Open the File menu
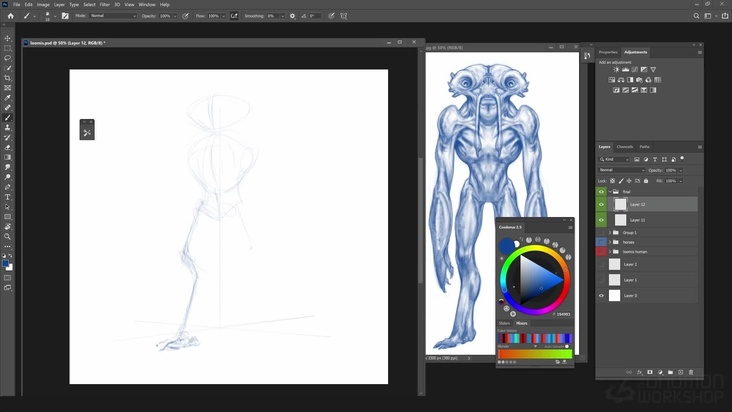 click(16, 5)
